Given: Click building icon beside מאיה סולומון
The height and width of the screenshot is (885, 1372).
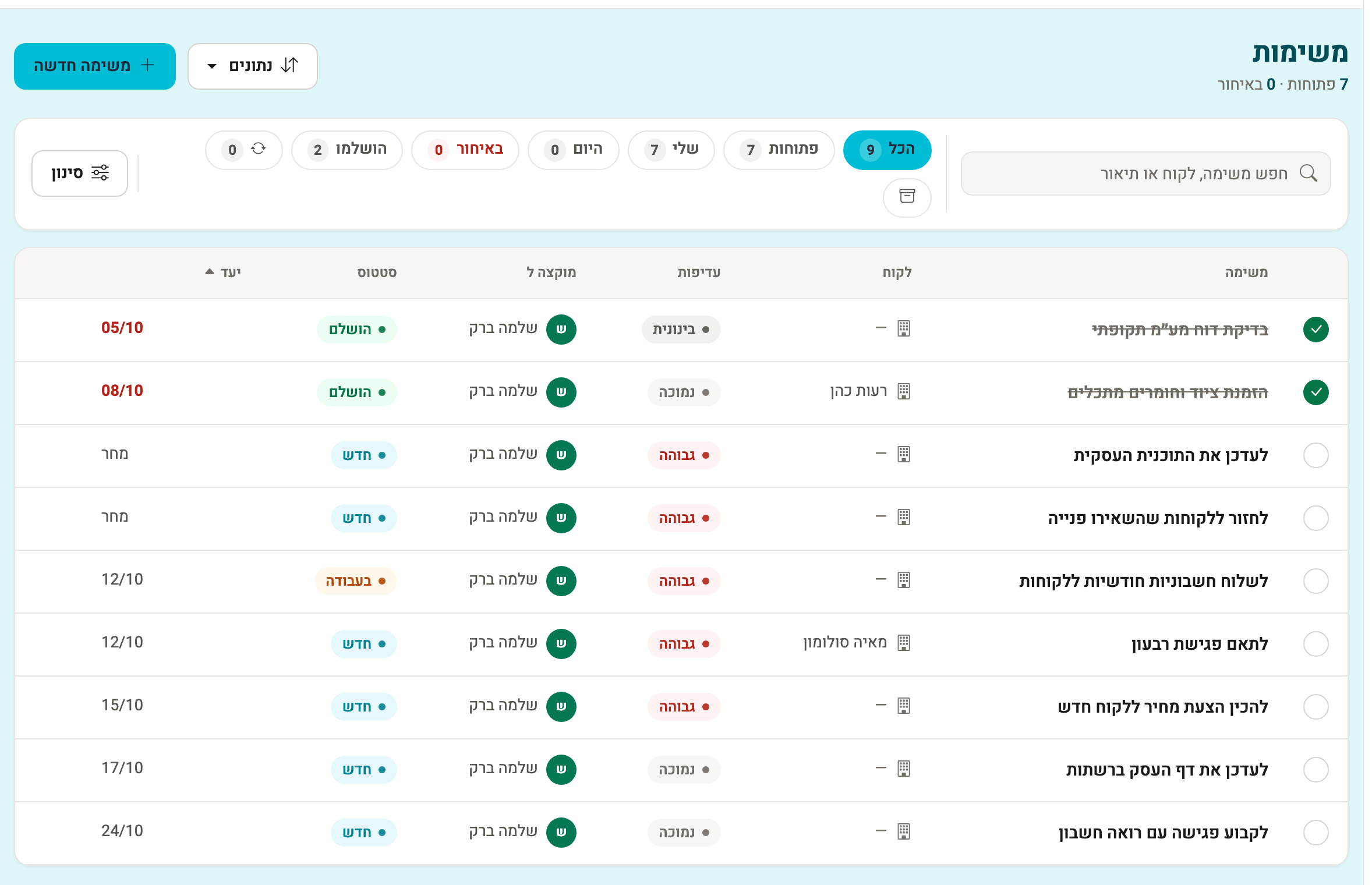Looking at the screenshot, I should point(903,643).
